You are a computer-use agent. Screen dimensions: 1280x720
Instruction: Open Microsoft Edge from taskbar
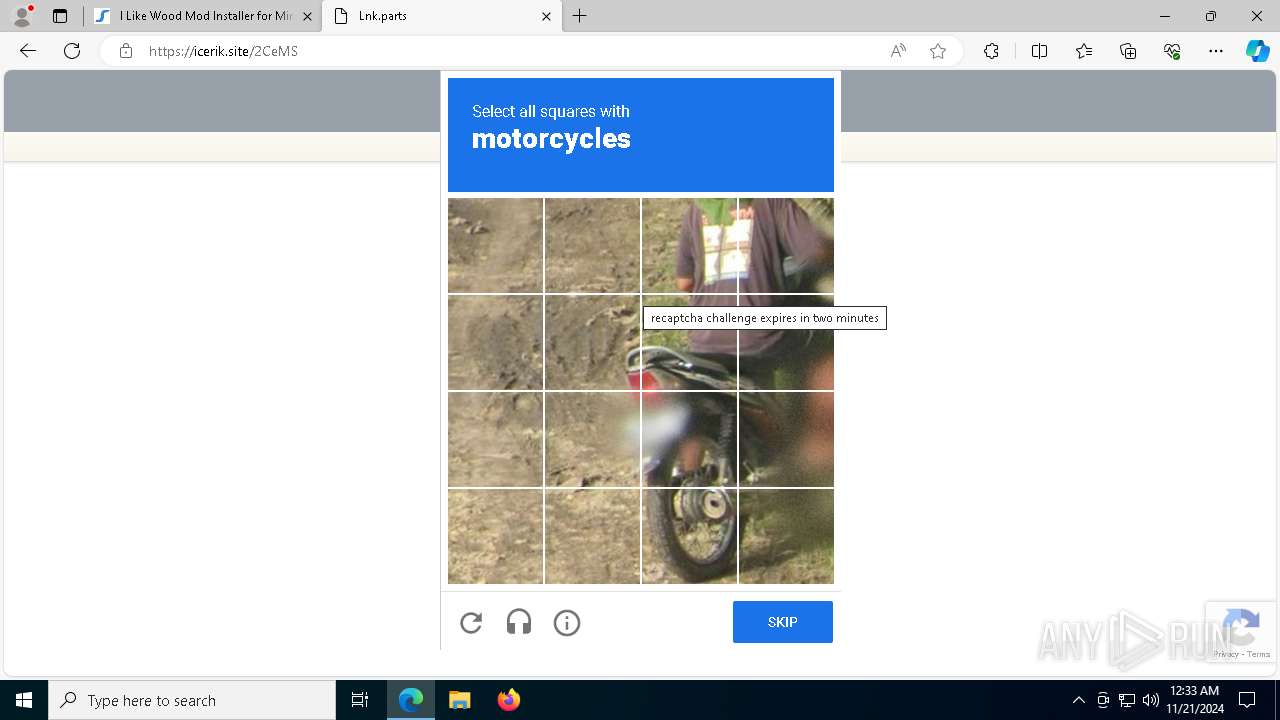coord(411,700)
